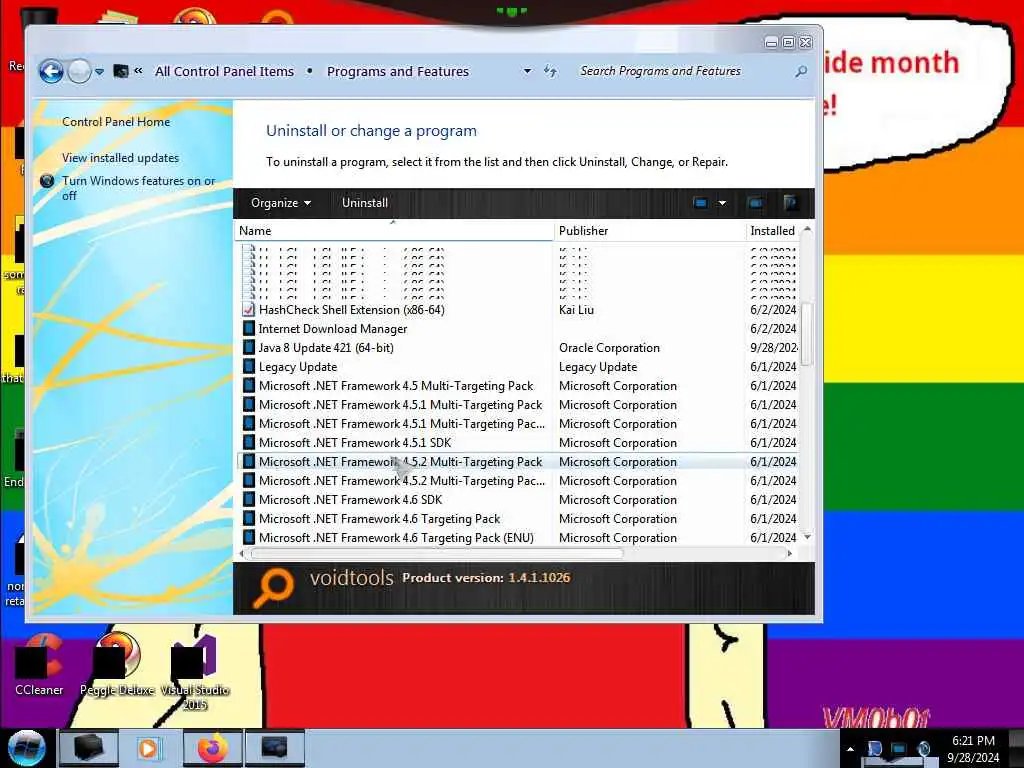Image resolution: width=1024 pixels, height=768 pixels.
Task: Open View installed updates link
Action: coord(120,157)
